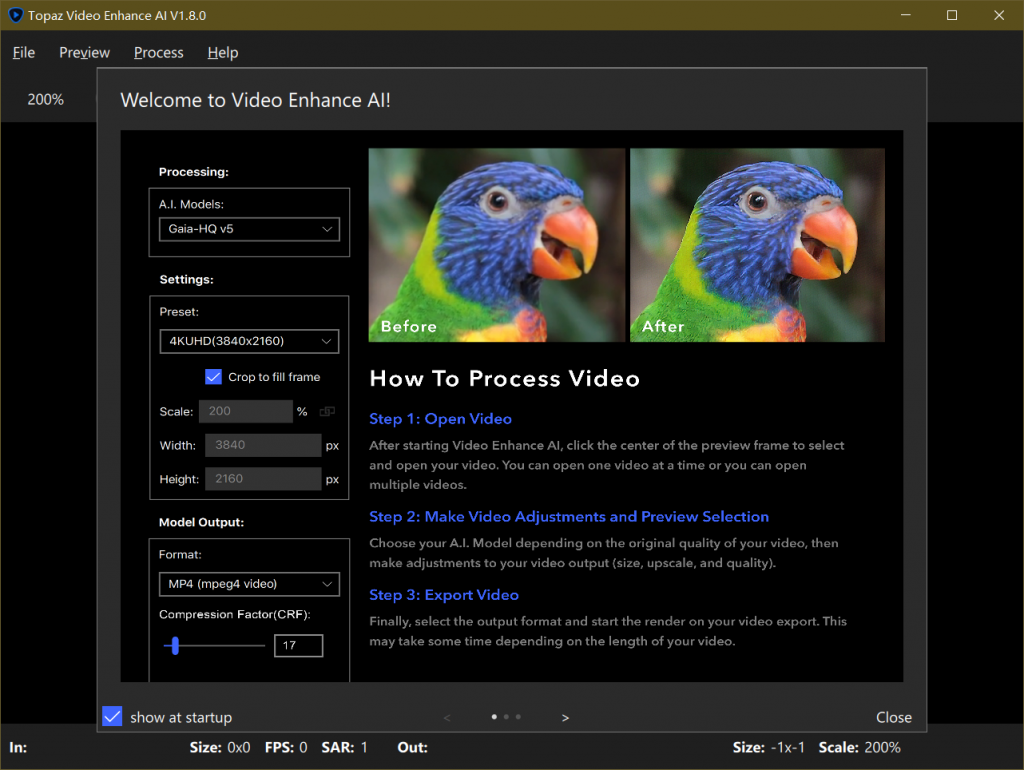Open the Process menu
The width and height of the screenshot is (1024, 770).
[x=158, y=52]
